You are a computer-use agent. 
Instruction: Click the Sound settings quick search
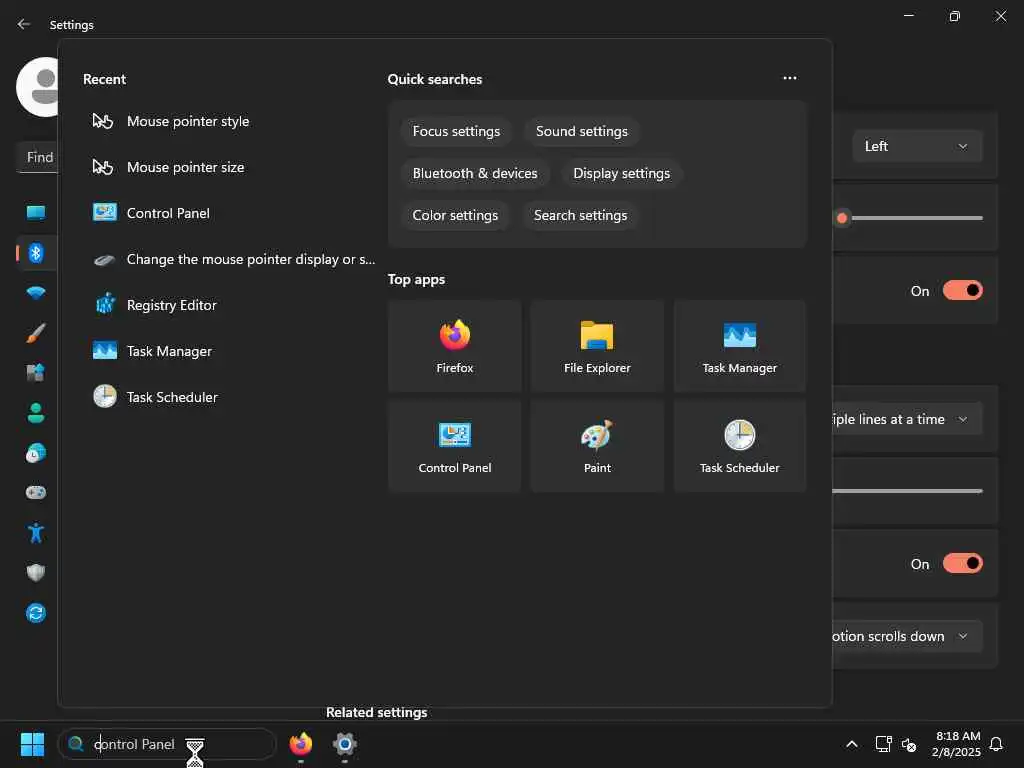[581, 131]
